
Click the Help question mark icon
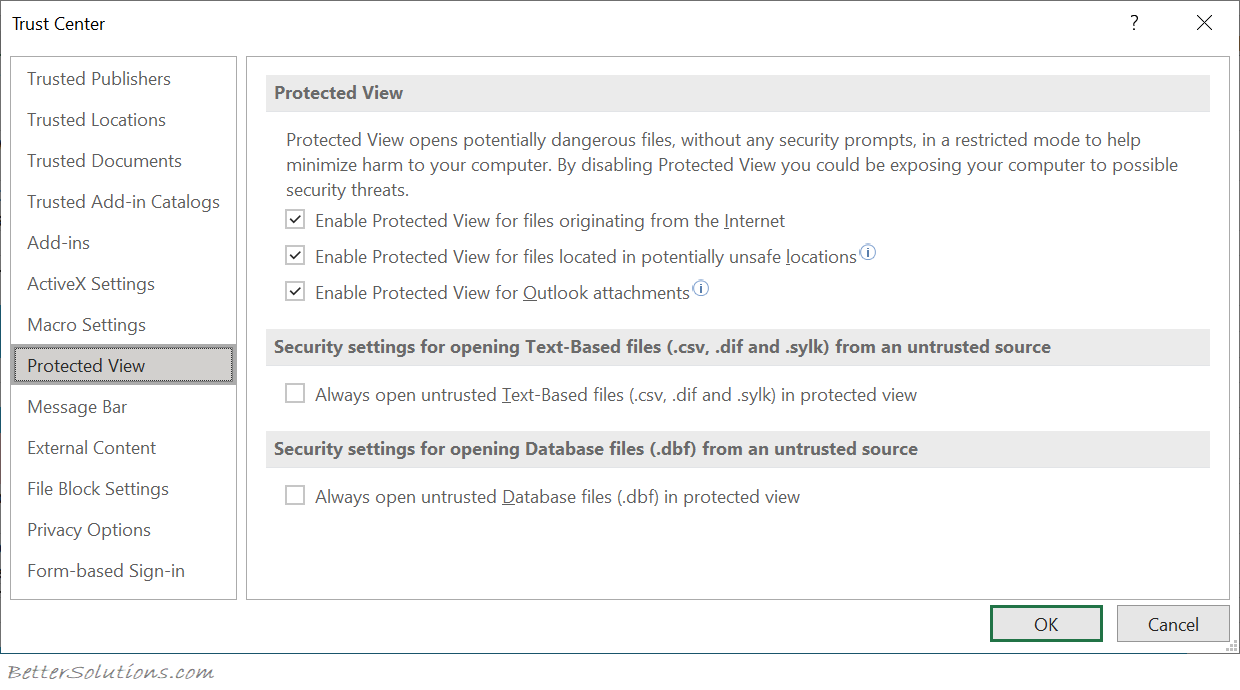tap(1134, 23)
